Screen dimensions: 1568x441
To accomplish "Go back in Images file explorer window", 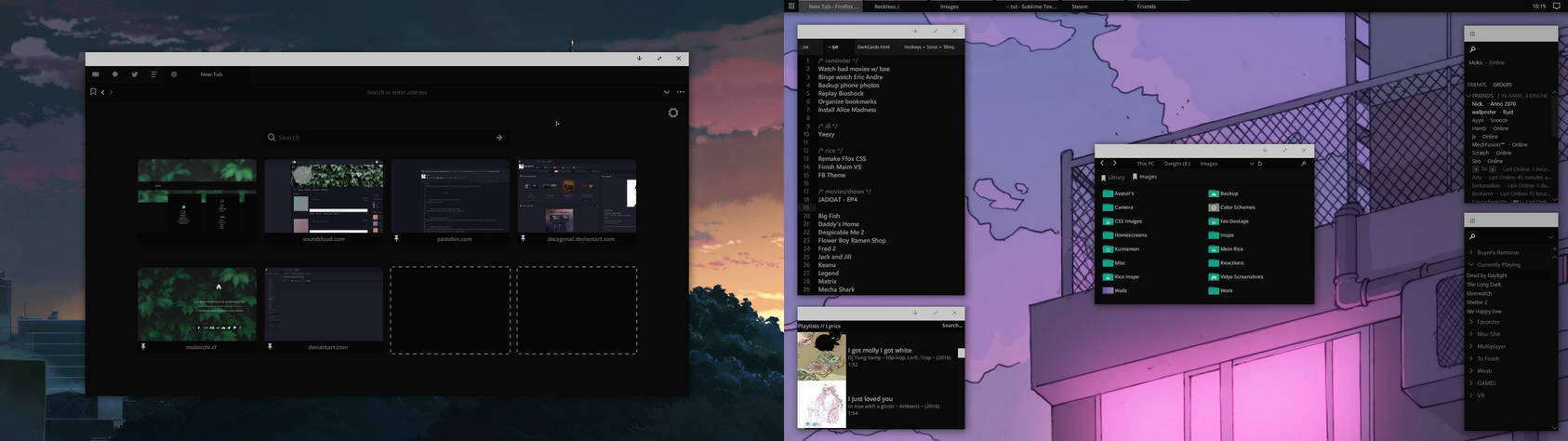I will point(1102,164).
